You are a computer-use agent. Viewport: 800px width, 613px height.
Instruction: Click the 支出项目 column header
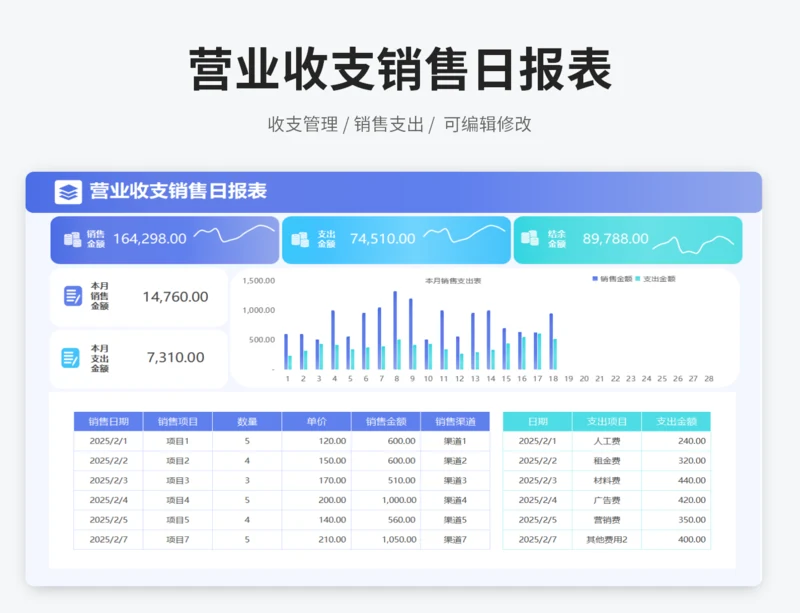607,422
